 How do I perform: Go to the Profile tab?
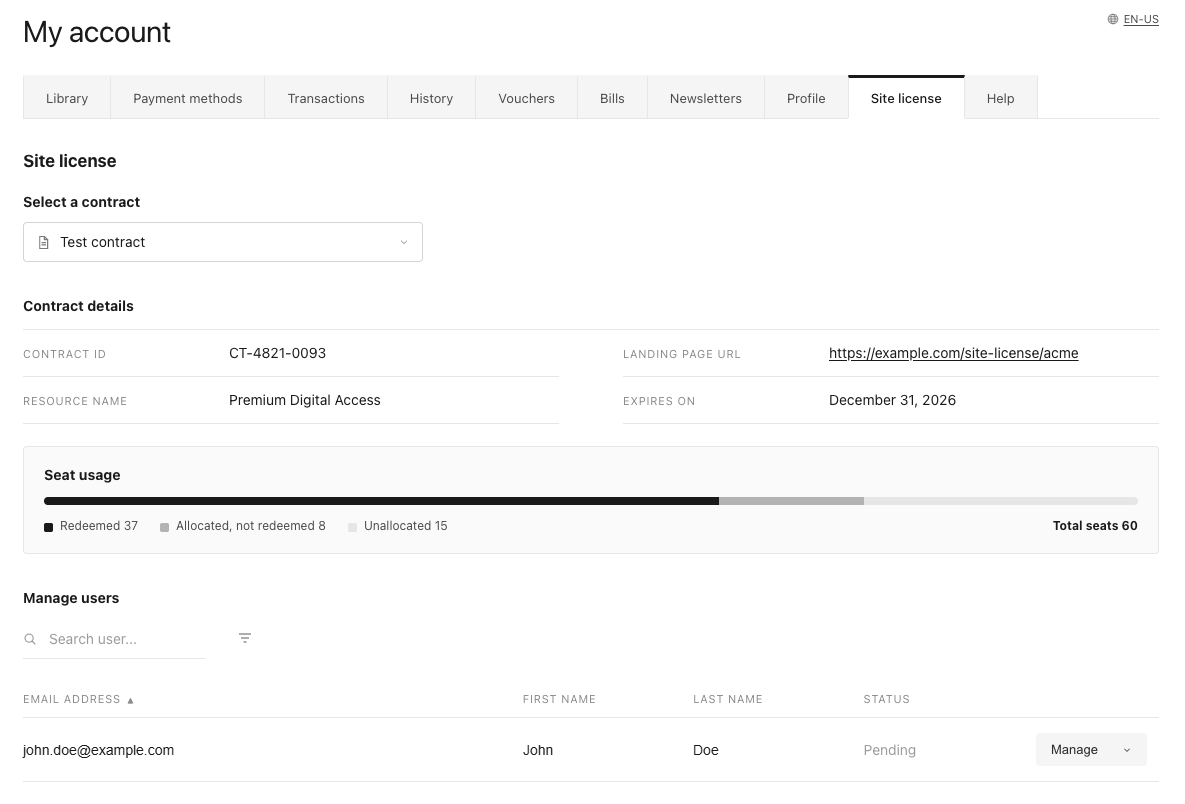[x=806, y=98]
